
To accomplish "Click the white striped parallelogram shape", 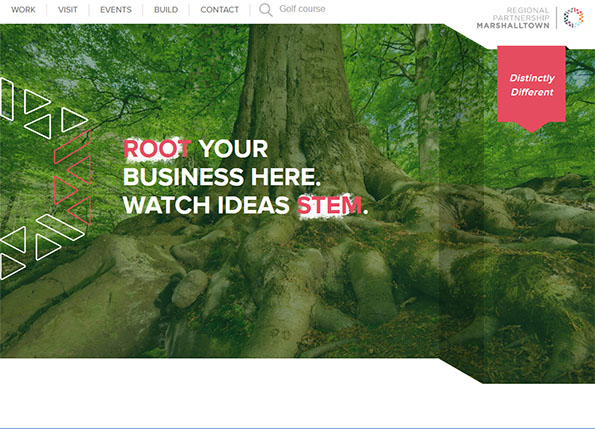I will tap(61, 227).
